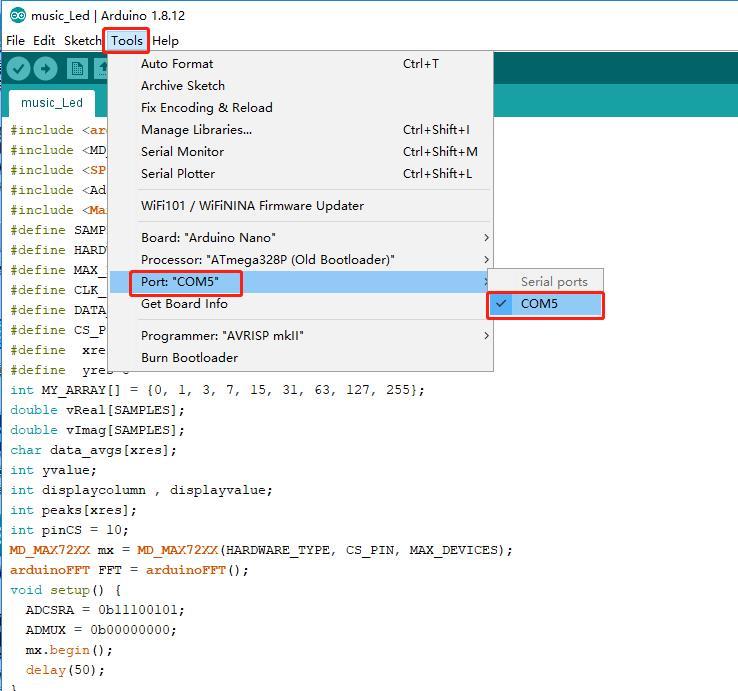Click the int peaks[xres]; line

pyautogui.click(x=73, y=510)
